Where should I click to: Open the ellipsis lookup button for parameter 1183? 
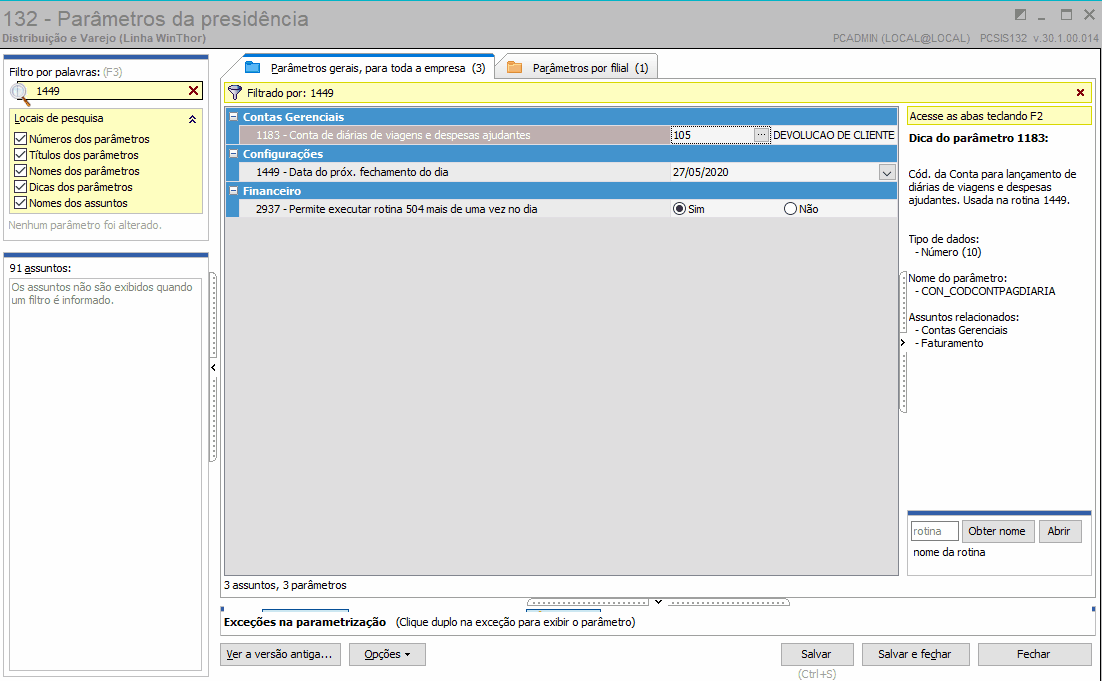(x=761, y=135)
